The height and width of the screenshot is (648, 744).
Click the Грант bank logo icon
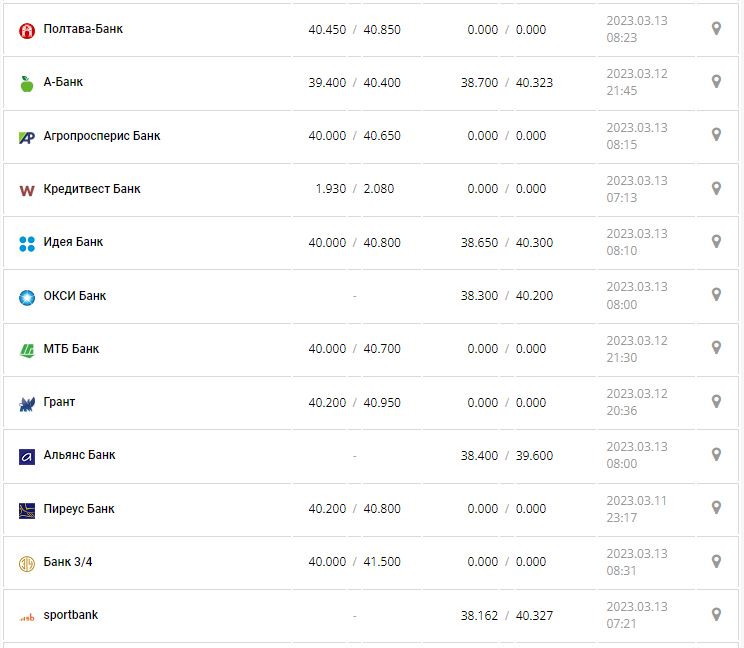click(x=27, y=403)
